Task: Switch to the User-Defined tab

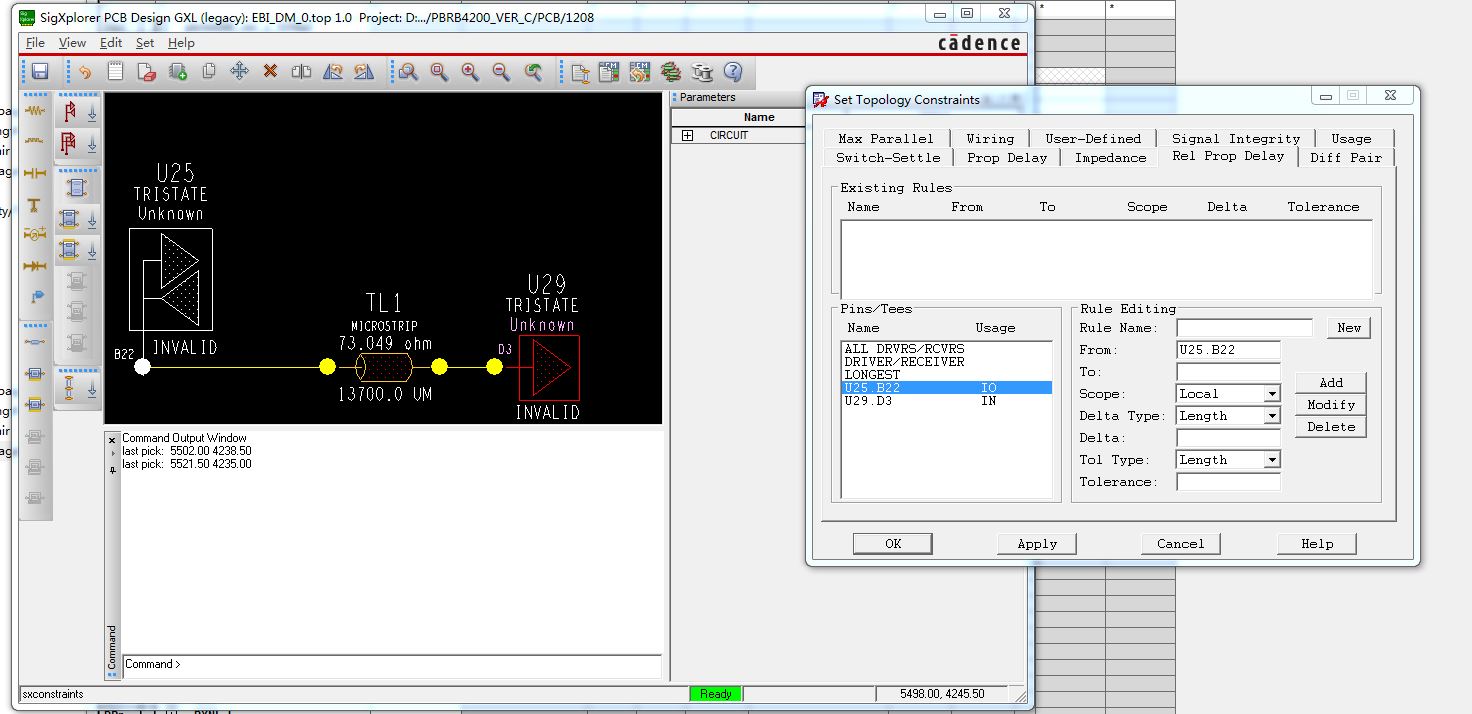Action: pos(1093,139)
